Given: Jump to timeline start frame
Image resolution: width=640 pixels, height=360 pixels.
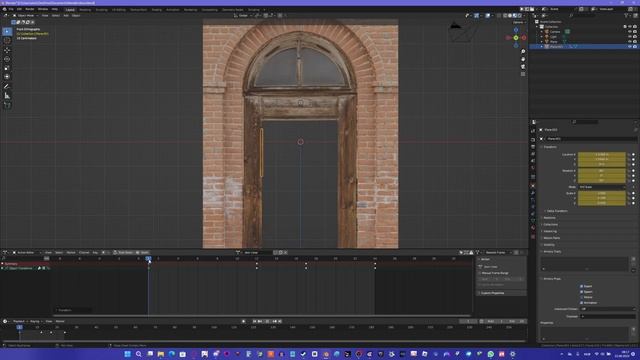Looking at the screenshot, I should click(254, 321).
